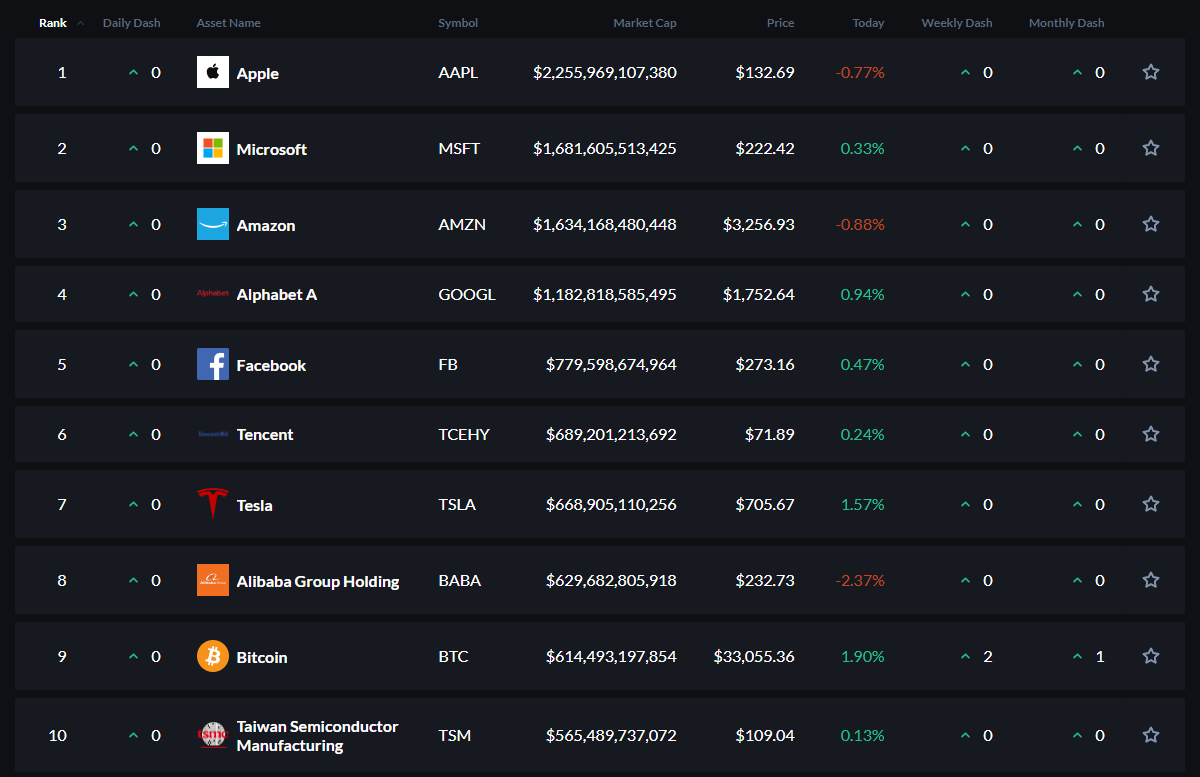Click the Alphabet A logo icon
Image resolution: width=1200 pixels, height=777 pixels.
213,294
